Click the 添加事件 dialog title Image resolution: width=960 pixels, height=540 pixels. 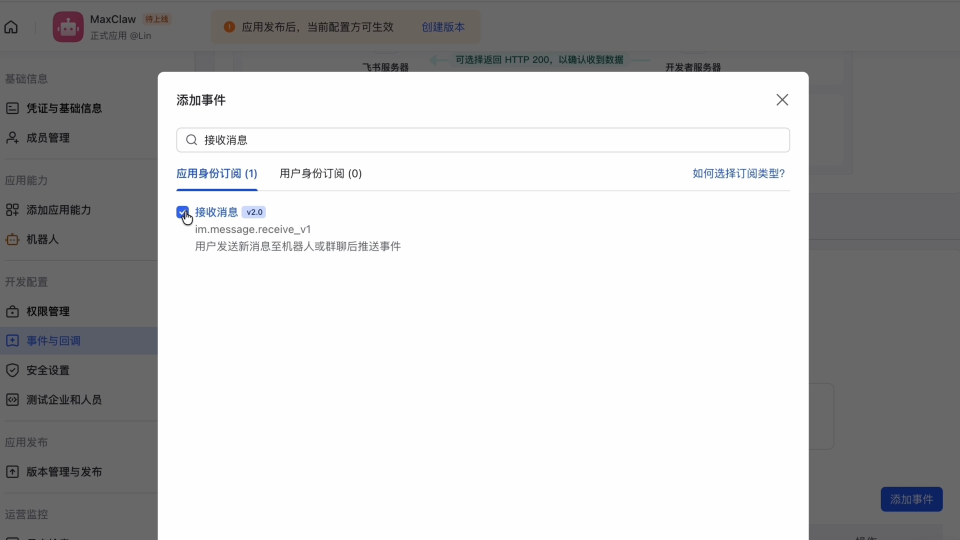201,100
